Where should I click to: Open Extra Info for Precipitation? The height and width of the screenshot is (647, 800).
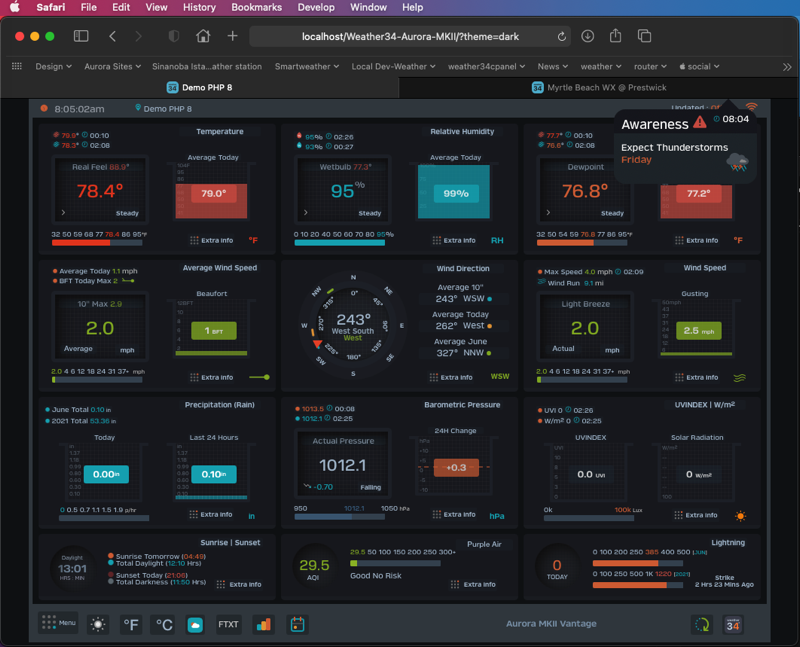tap(211, 514)
